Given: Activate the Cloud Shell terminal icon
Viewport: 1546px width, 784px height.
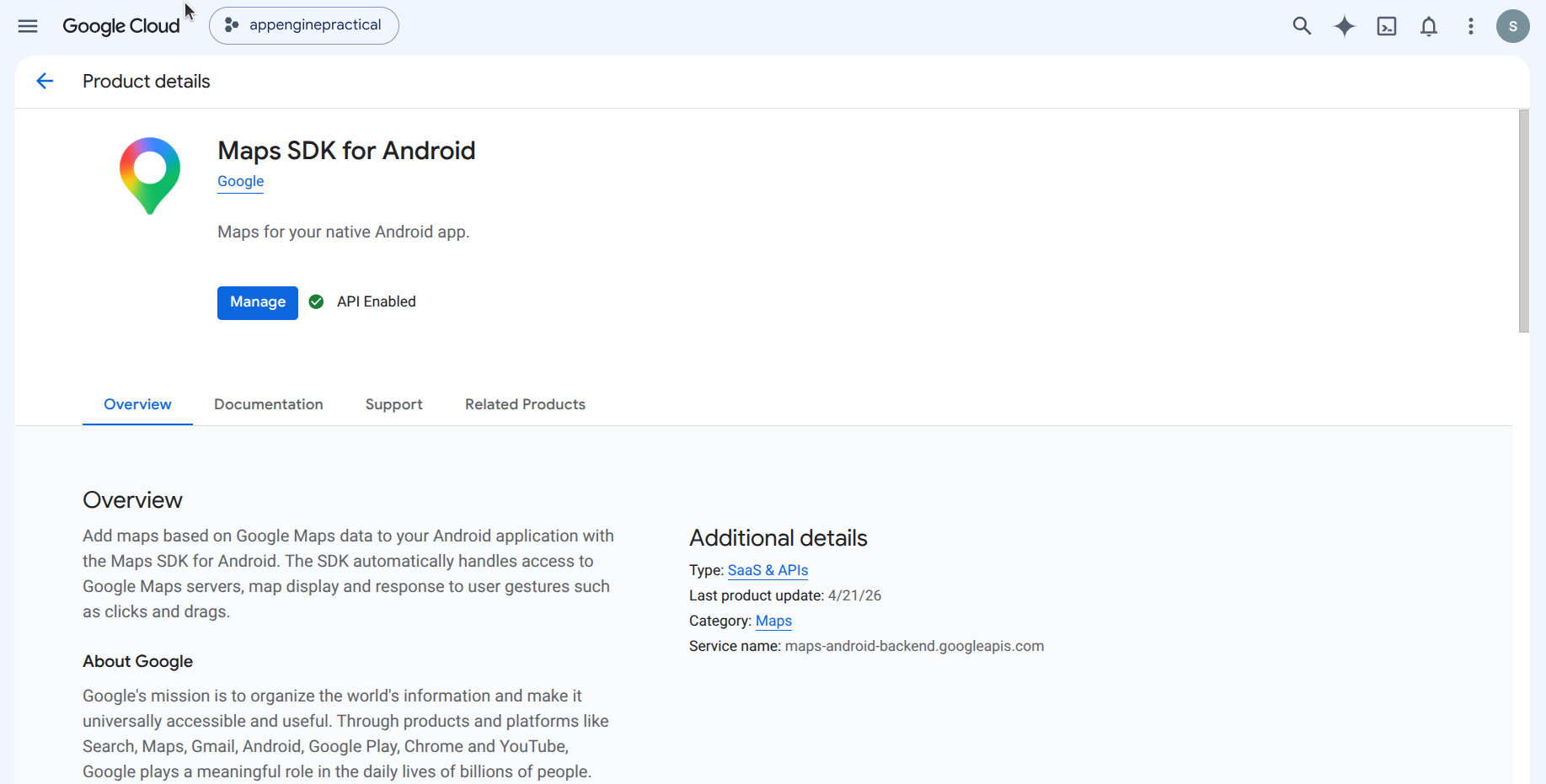Looking at the screenshot, I should click(1387, 26).
